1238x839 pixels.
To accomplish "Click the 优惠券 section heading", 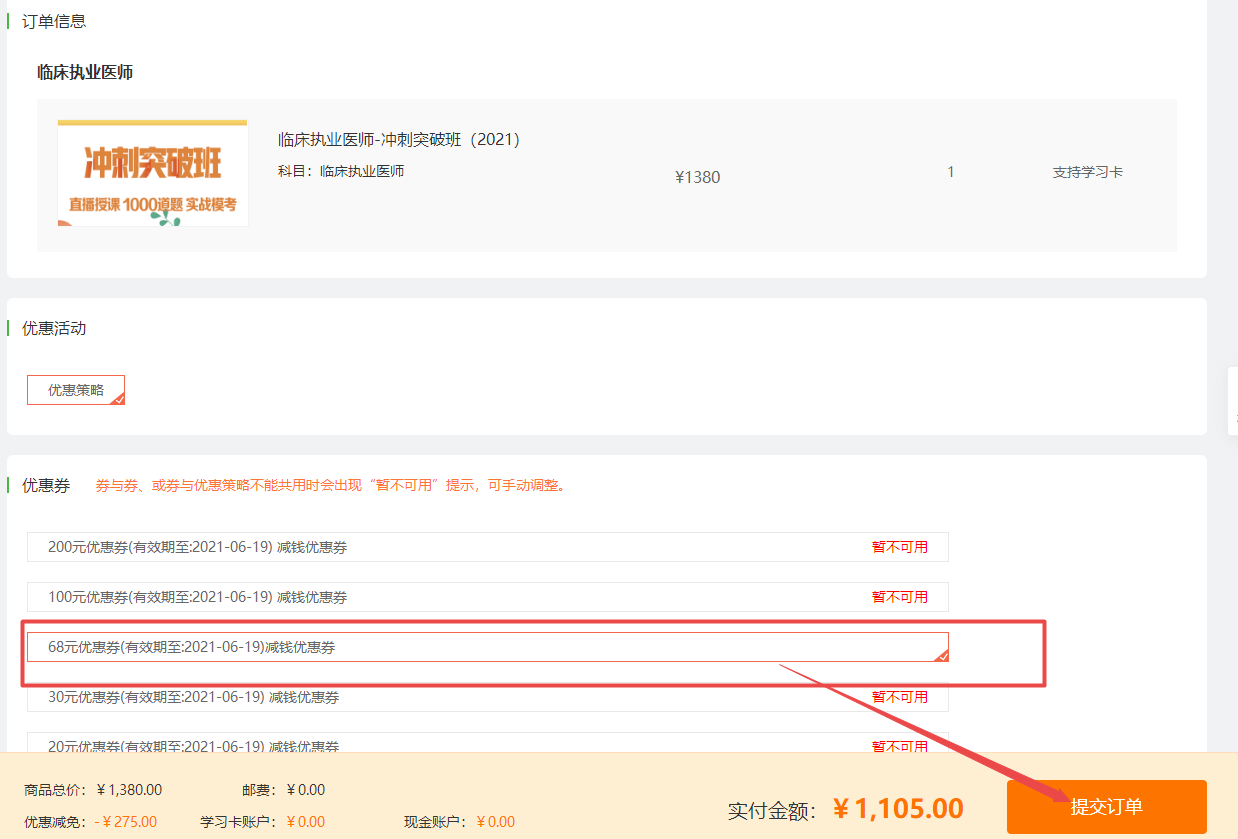I will pyautogui.click(x=46, y=486).
